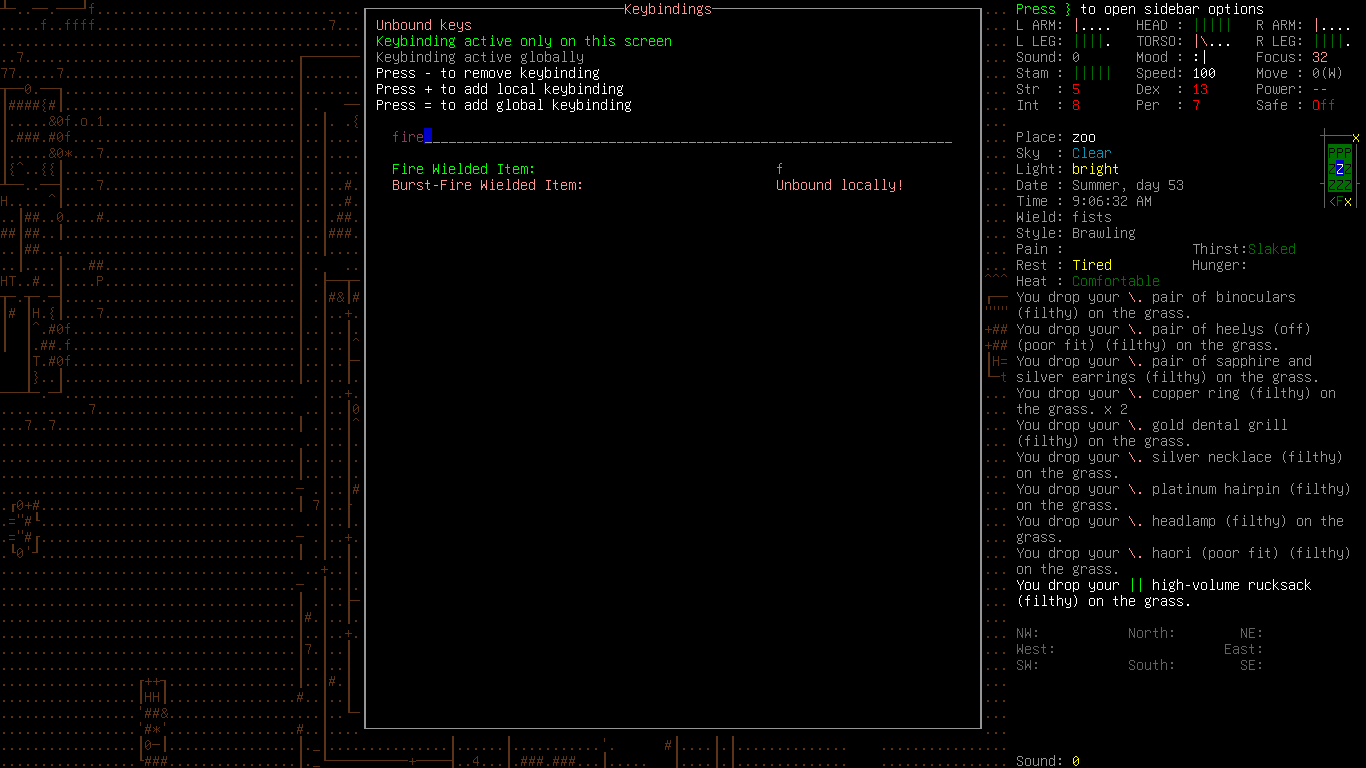Click the R LEG health bar
This screenshot has height=768, width=1366.
[1332, 41]
